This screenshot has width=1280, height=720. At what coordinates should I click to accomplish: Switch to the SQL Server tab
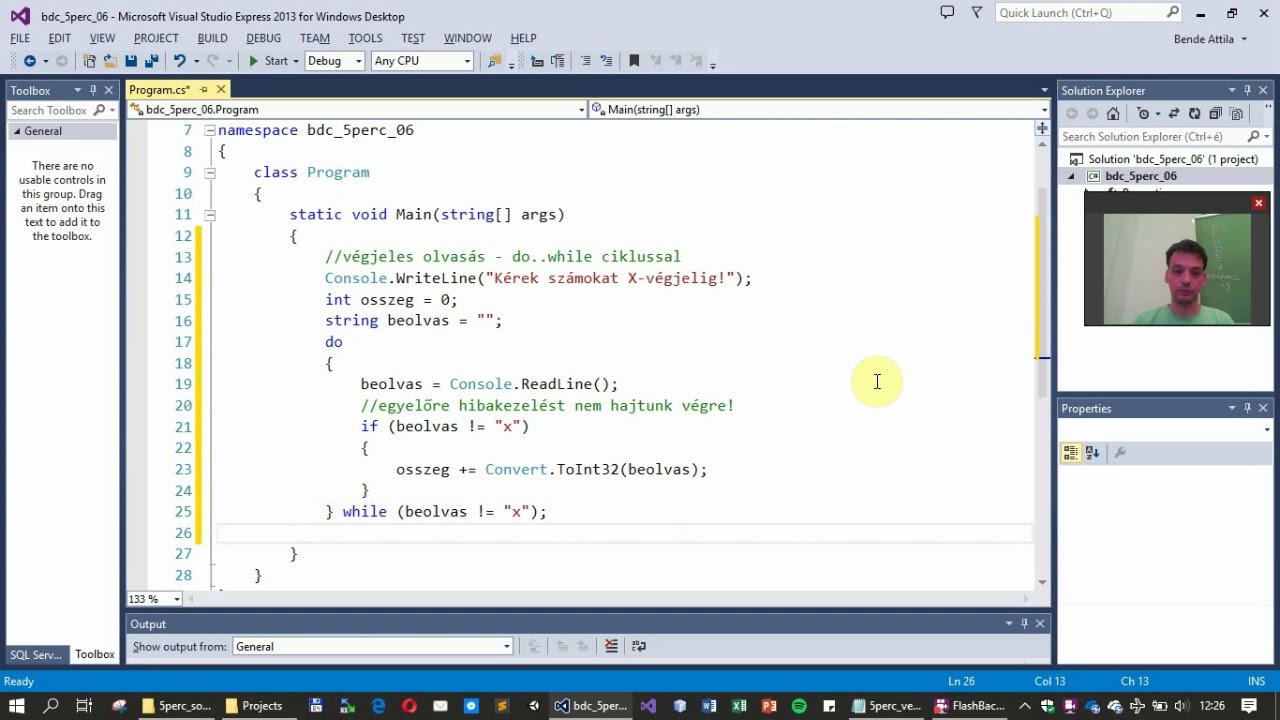click(x=36, y=655)
